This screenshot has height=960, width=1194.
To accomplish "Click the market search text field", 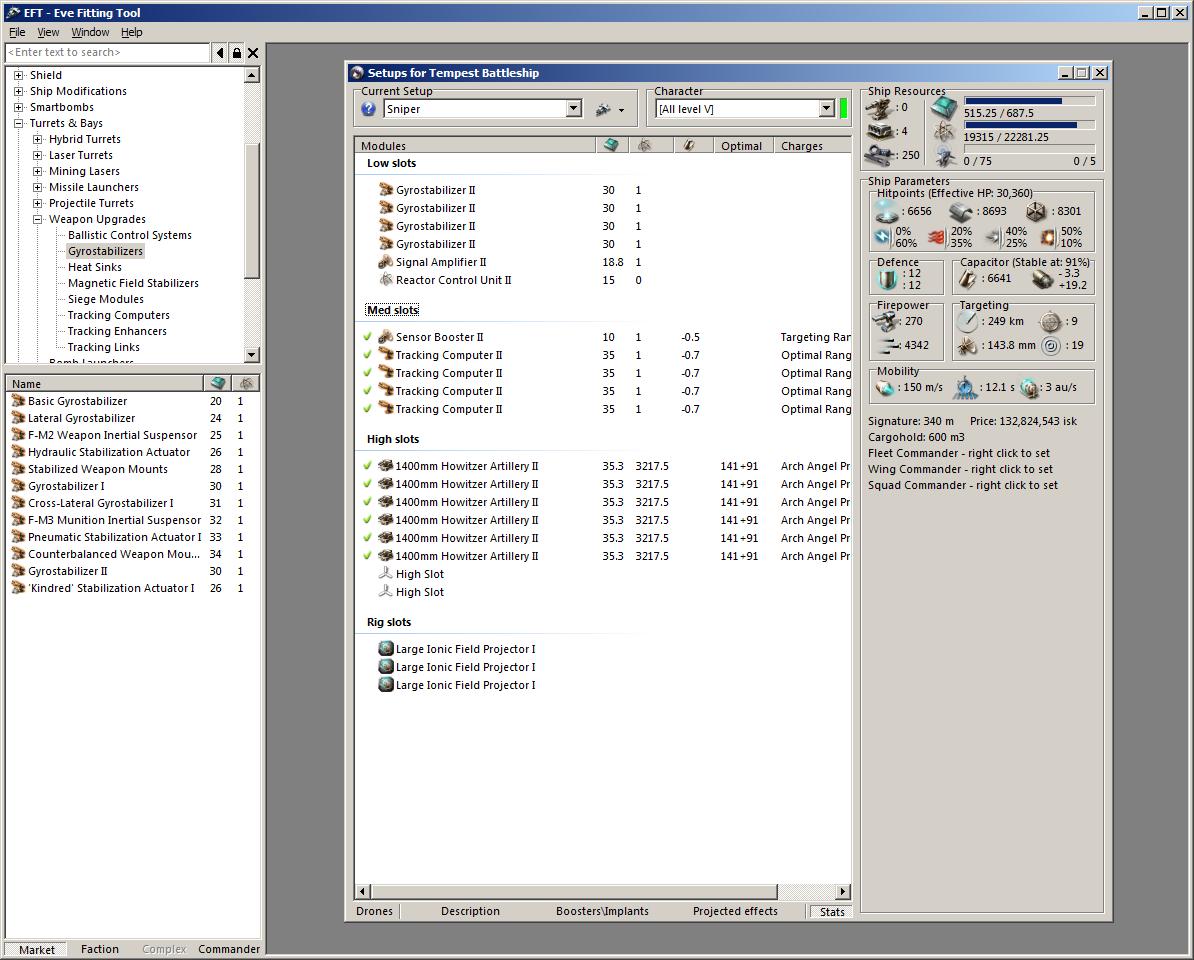I will [x=107, y=53].
